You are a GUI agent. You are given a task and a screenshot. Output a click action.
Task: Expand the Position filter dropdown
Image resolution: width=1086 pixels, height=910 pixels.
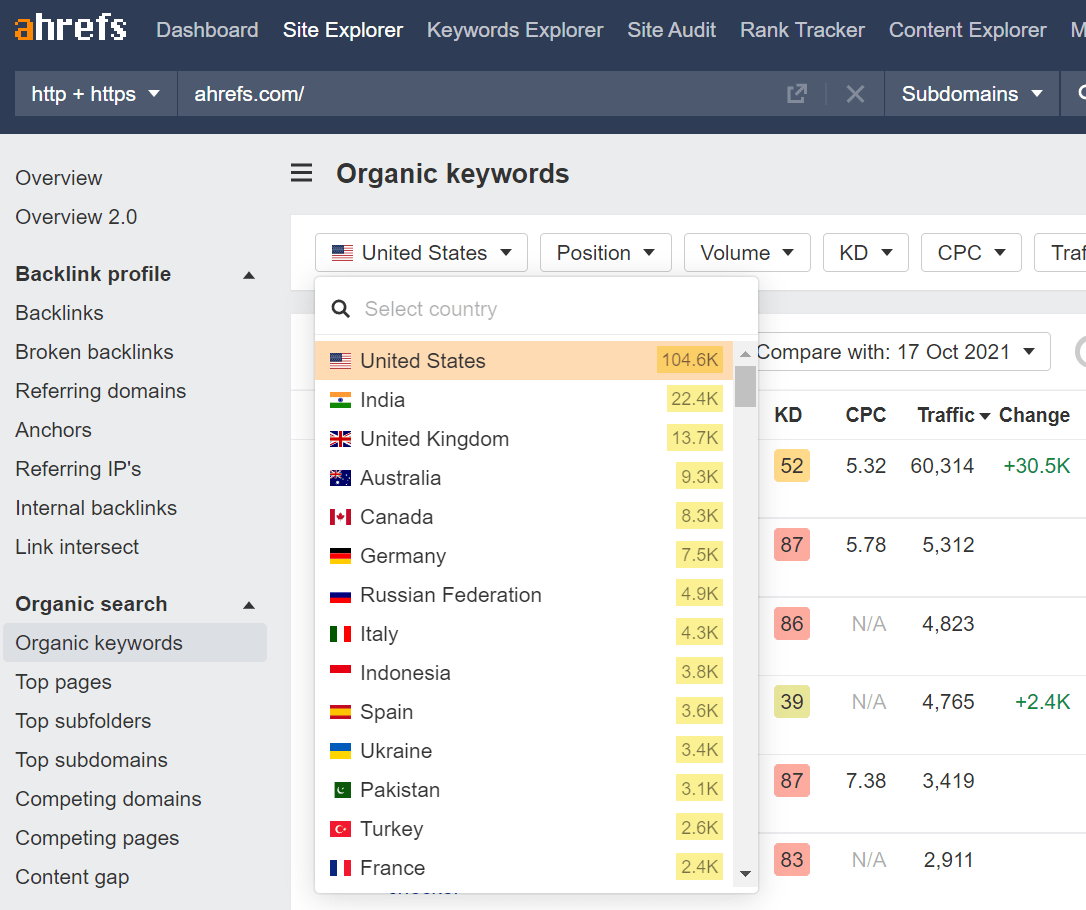click(605, 253)
